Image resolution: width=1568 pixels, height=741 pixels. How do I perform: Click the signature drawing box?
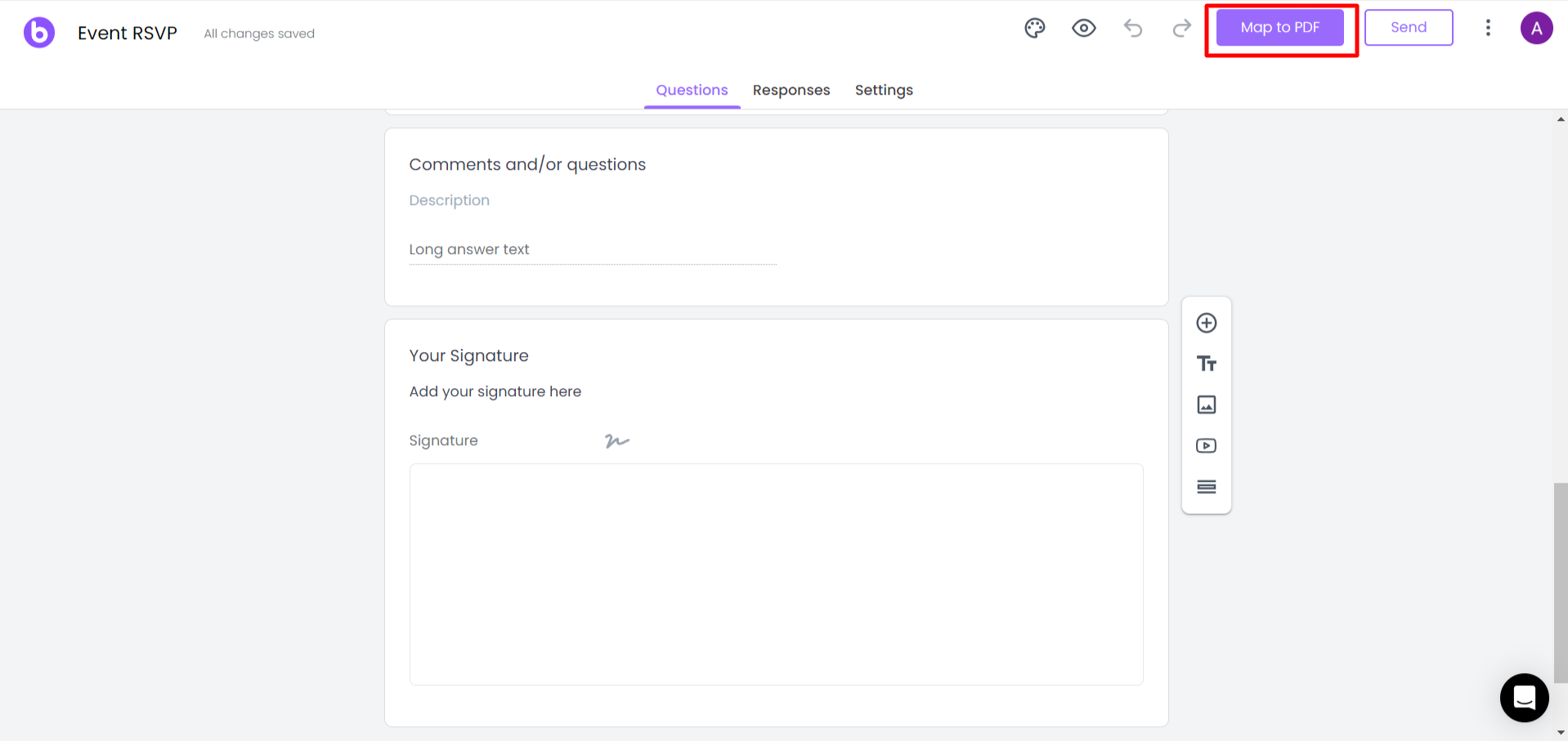(x=777, y=574)
